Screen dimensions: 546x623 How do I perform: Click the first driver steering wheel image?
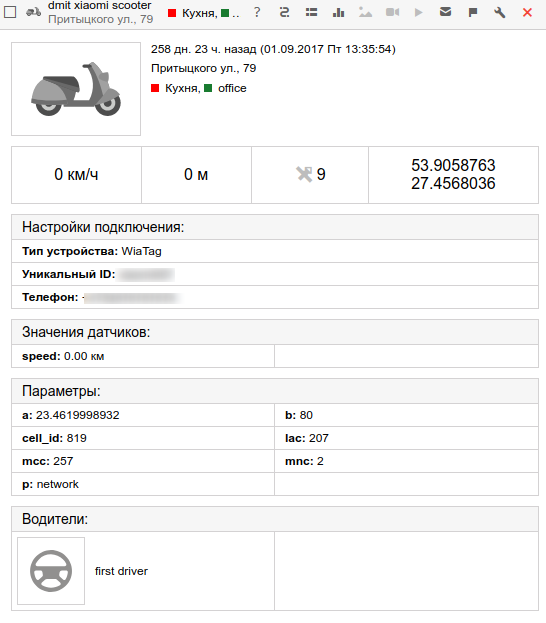pos(51,571)
